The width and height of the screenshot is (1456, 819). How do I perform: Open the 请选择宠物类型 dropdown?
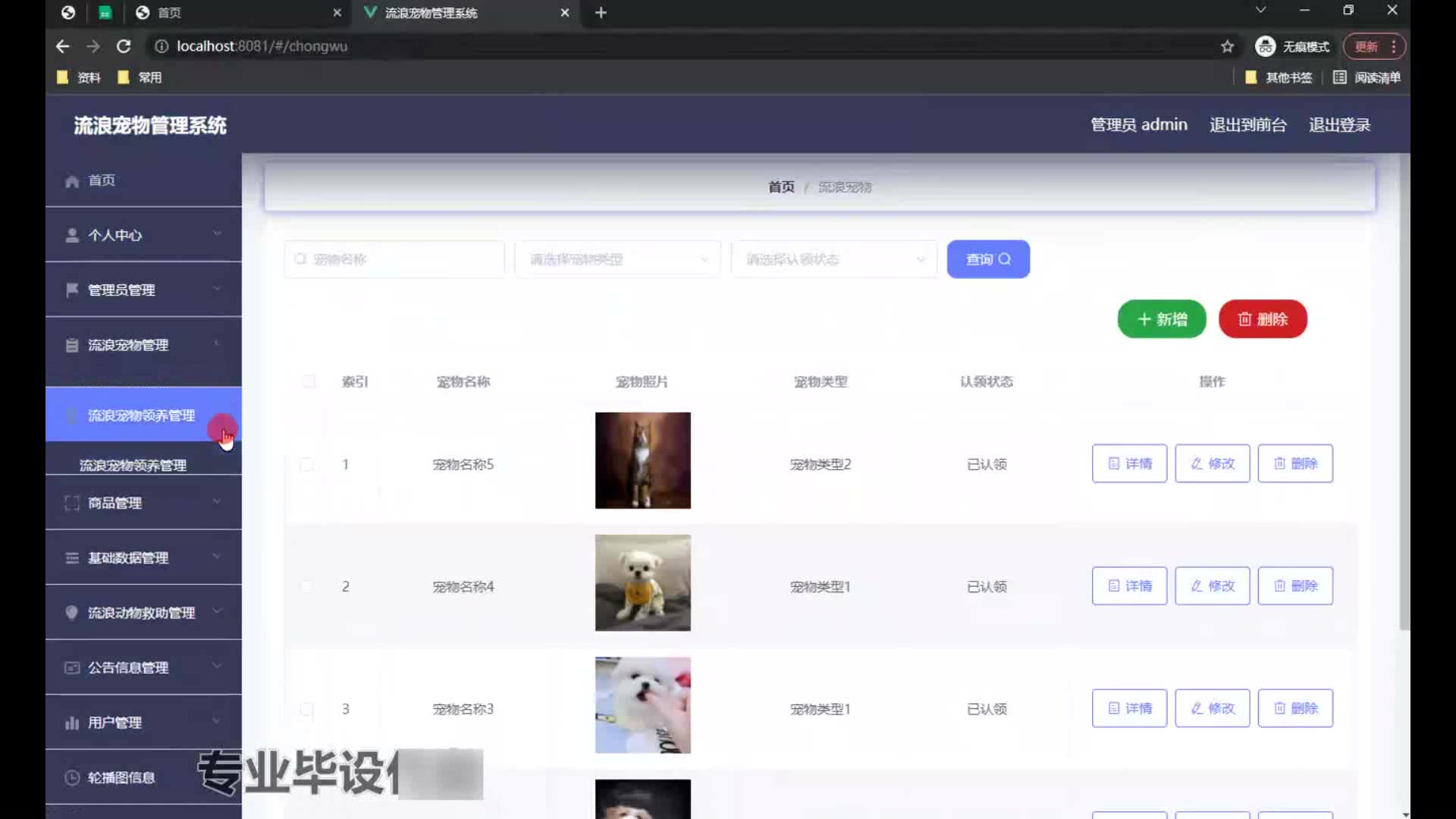(617, 259)
